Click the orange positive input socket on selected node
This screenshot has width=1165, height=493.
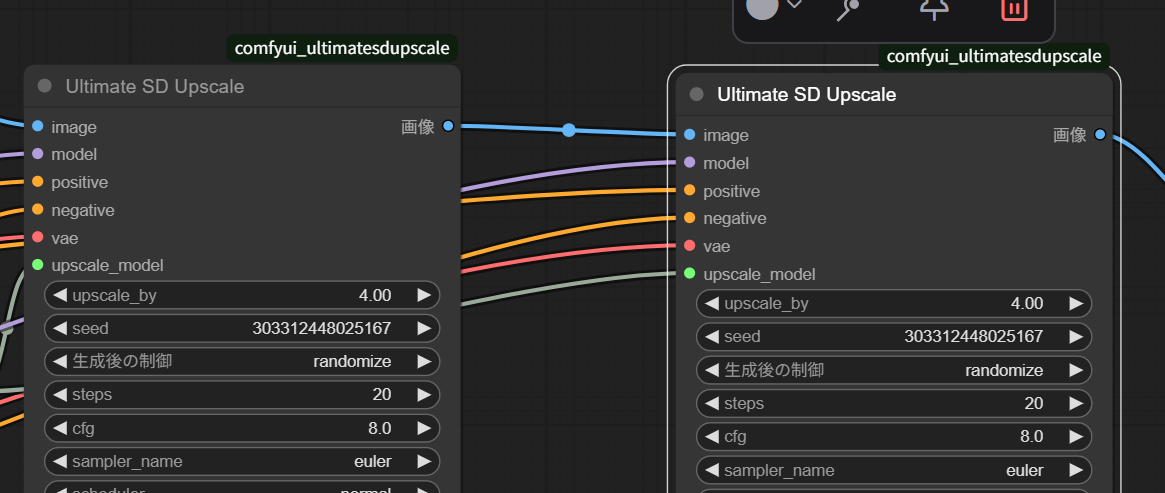pyautogui.click(x=689, y=191)
